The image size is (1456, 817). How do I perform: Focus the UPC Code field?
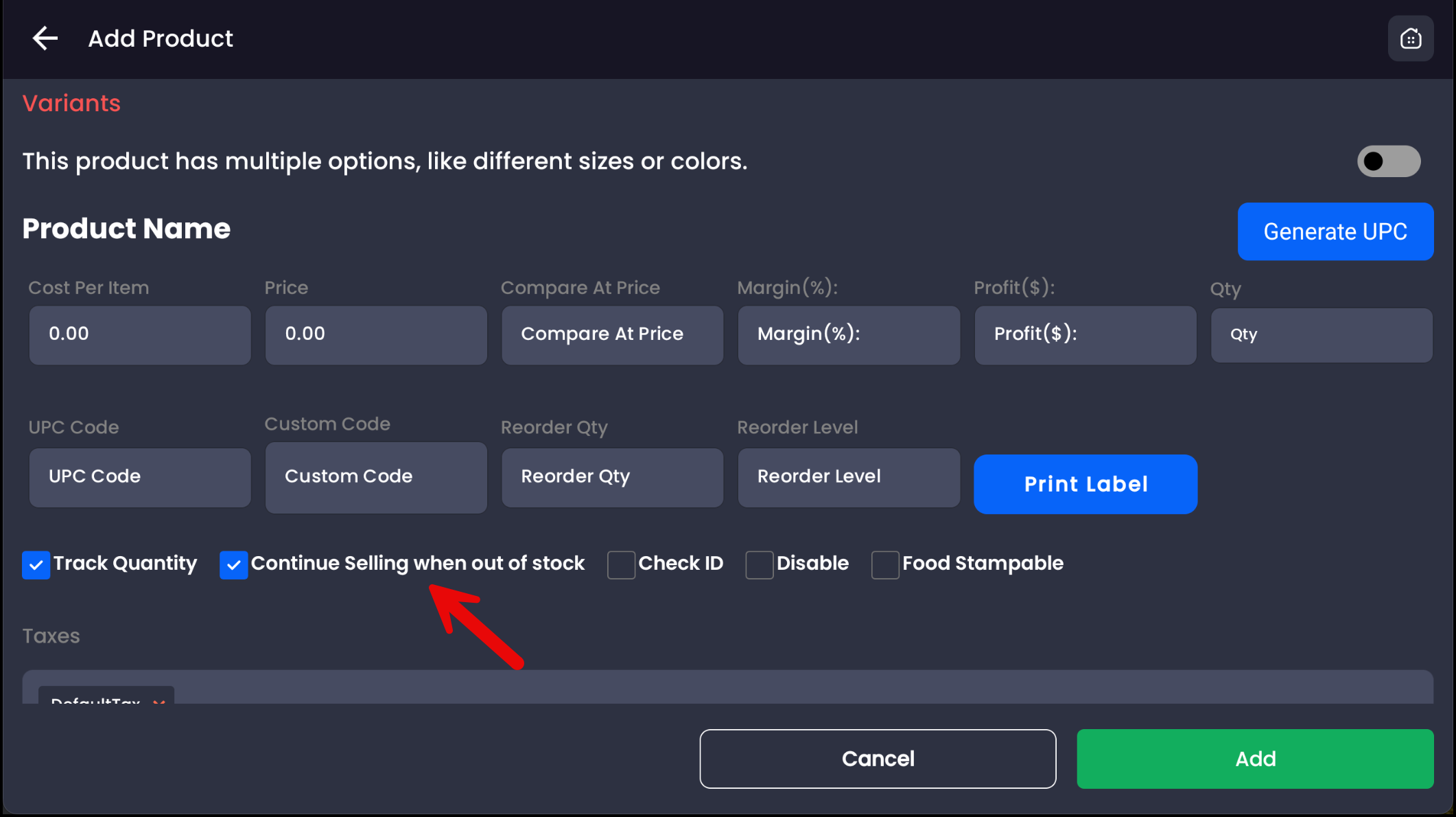(x=140, y=477)
